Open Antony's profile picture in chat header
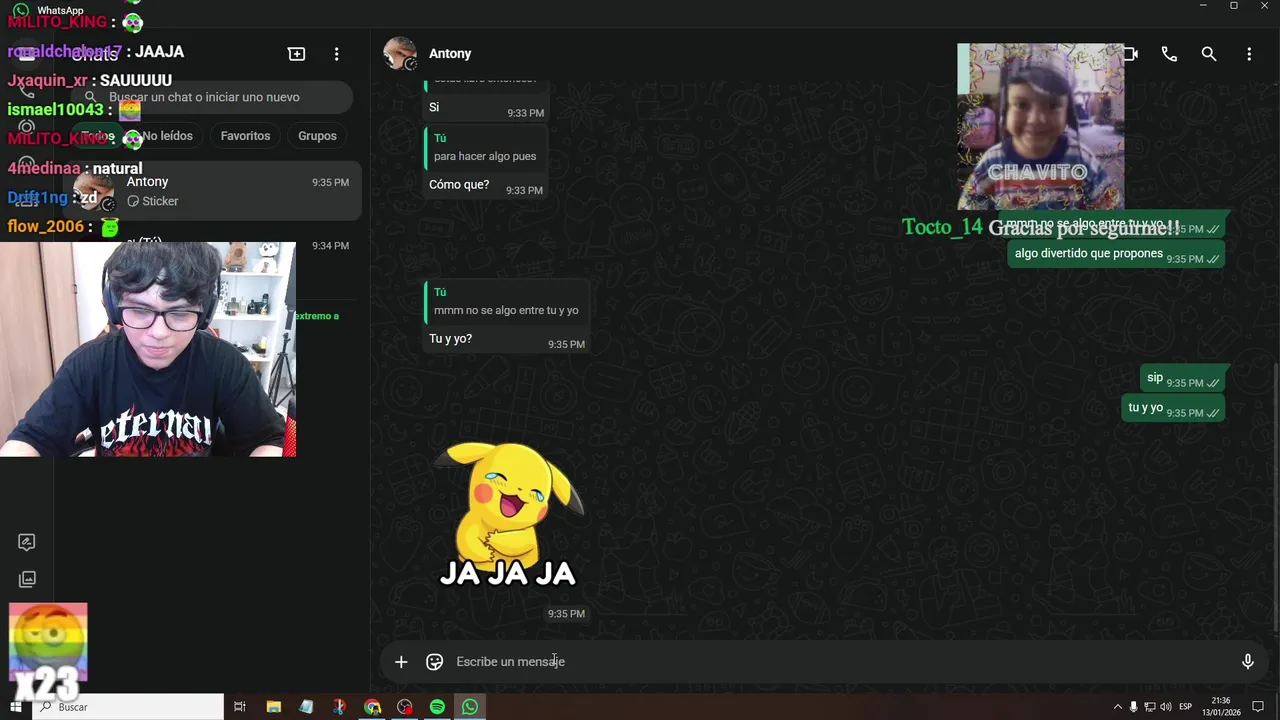The height and width of the screenshot is (720, 1280). click(x=400, y=54)
